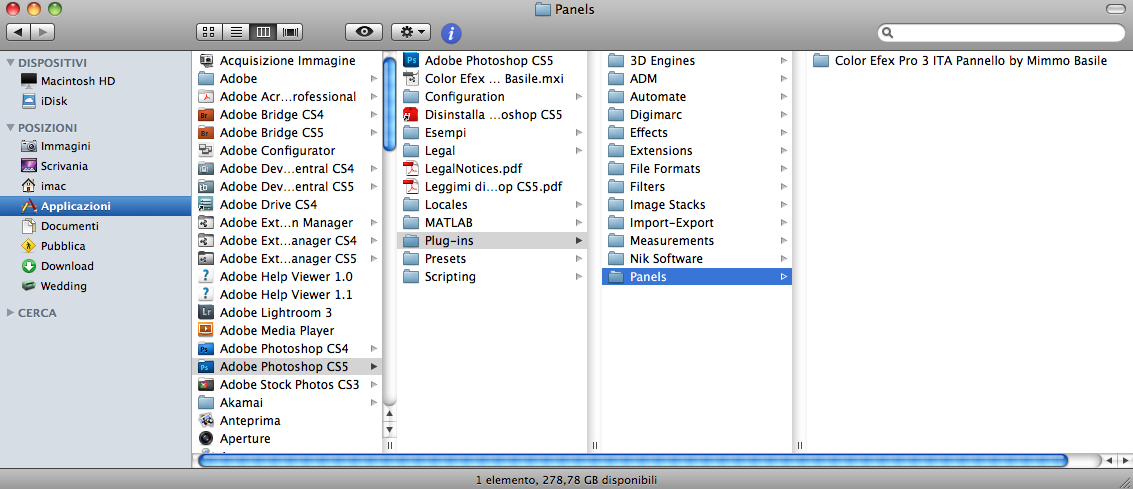Screen dimensions: 1133x489
Task: Select Adobe Bridge CS5 folder
Action: (287, 132)
